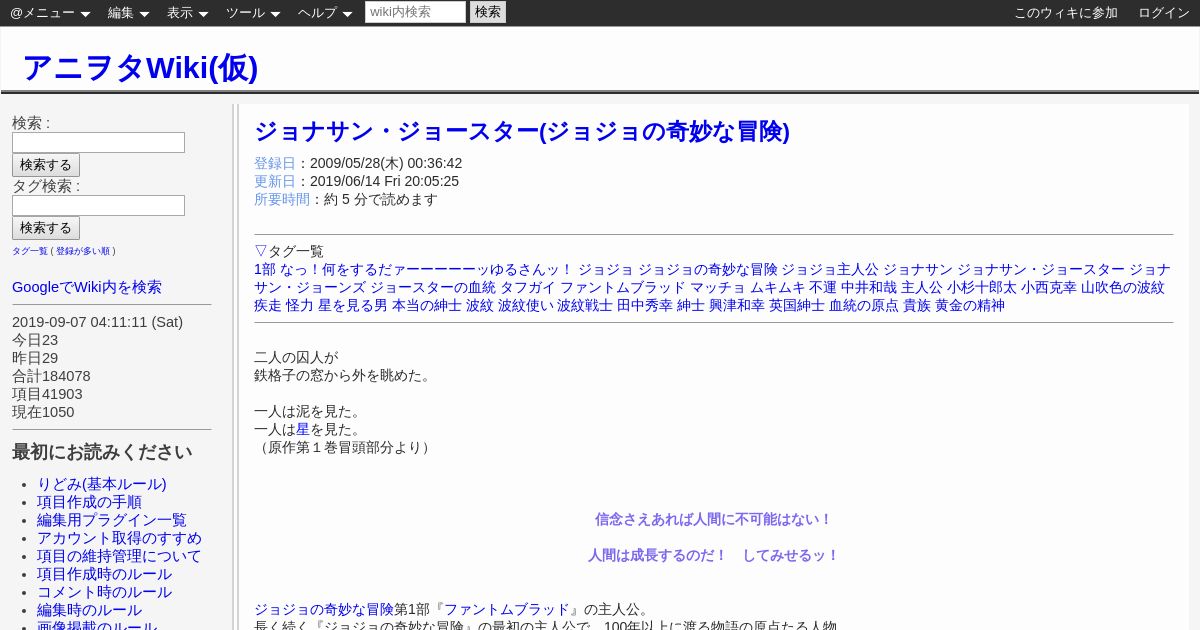Open GoogleでWiki内を検索 link
The width and height of the screenshot is (1200, 630).
tap(87, 287)
